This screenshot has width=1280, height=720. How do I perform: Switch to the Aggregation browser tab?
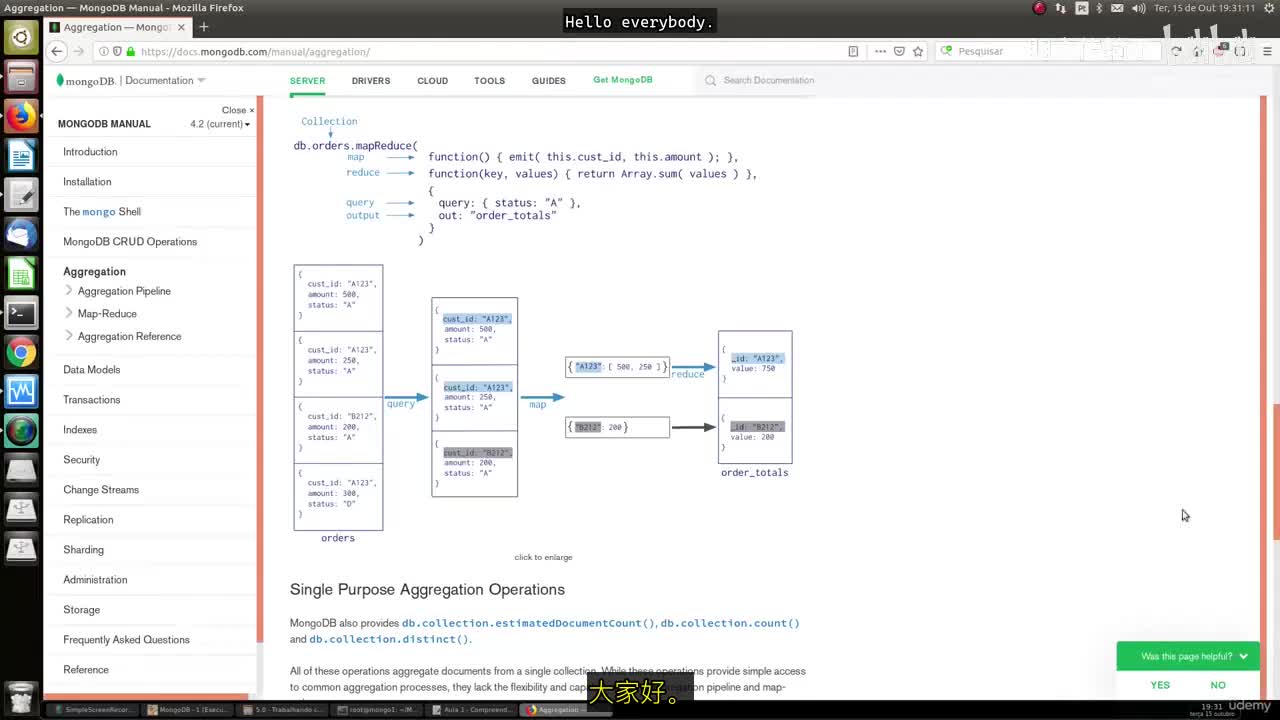pyautogui.click(x=118, y=27)
